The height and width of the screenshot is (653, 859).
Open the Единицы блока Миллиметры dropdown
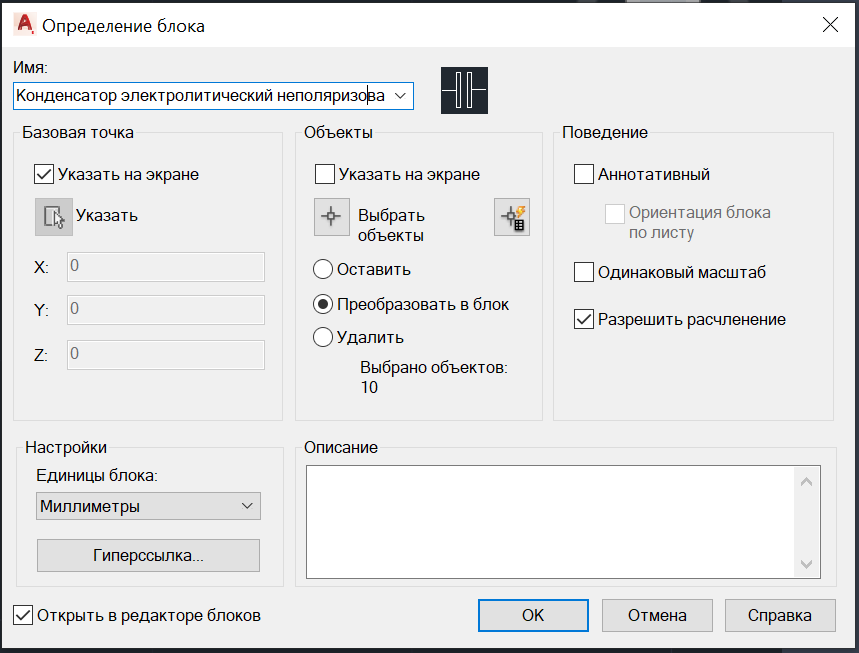click(148, 506)
